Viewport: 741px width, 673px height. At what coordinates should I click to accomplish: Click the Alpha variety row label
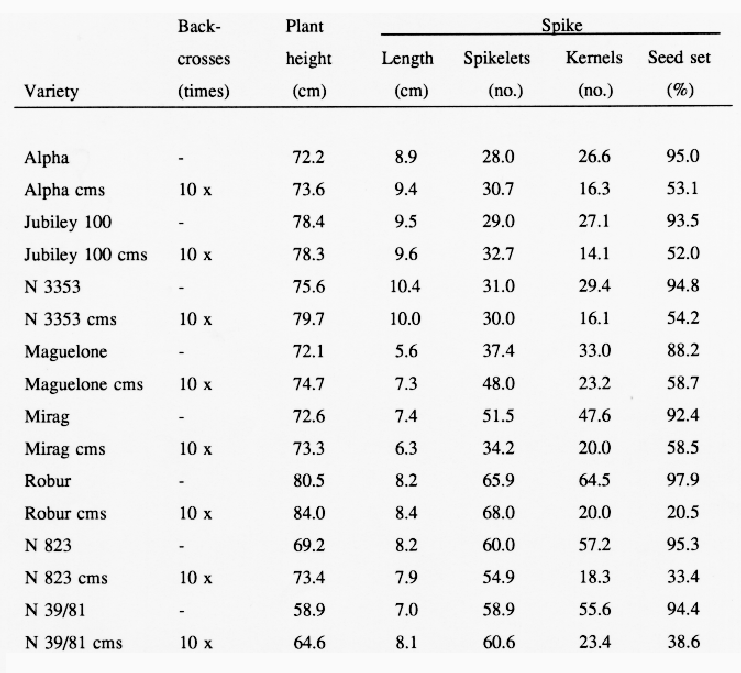point(47,157)
